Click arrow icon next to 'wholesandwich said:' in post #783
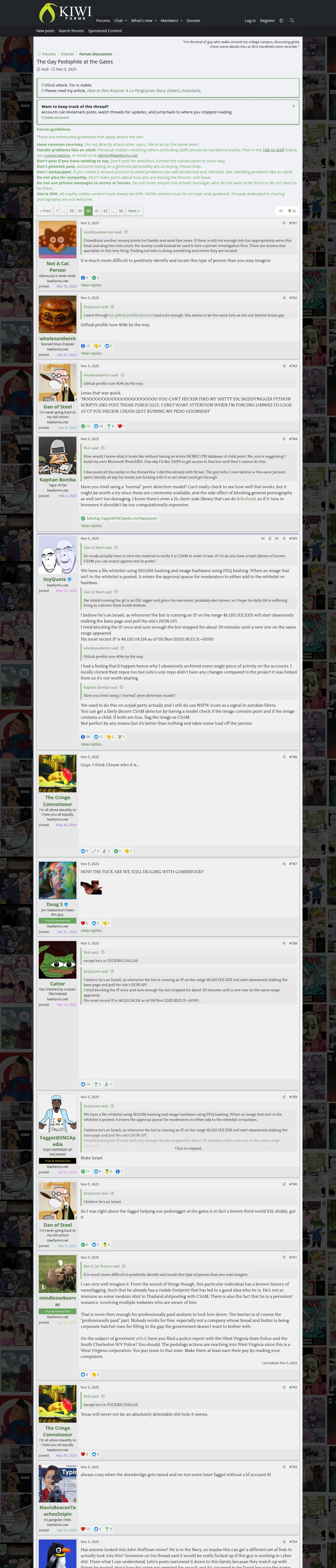 pyautogui.click(x=122, y=375)
